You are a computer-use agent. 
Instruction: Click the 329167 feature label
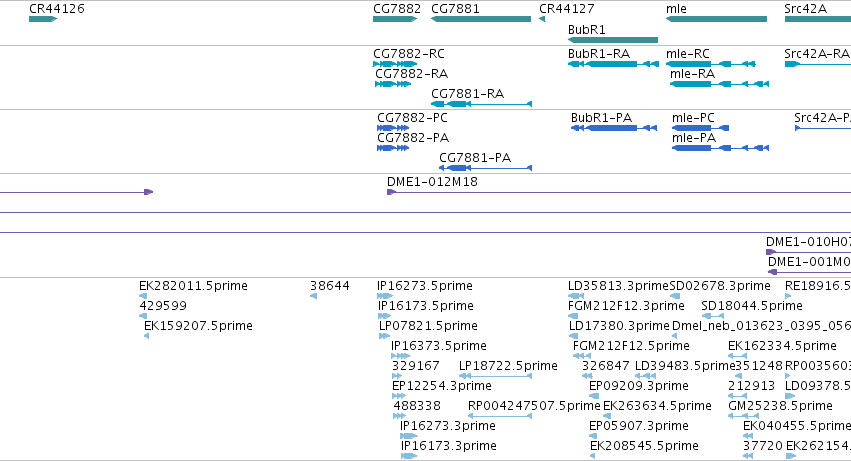[415, 367]
